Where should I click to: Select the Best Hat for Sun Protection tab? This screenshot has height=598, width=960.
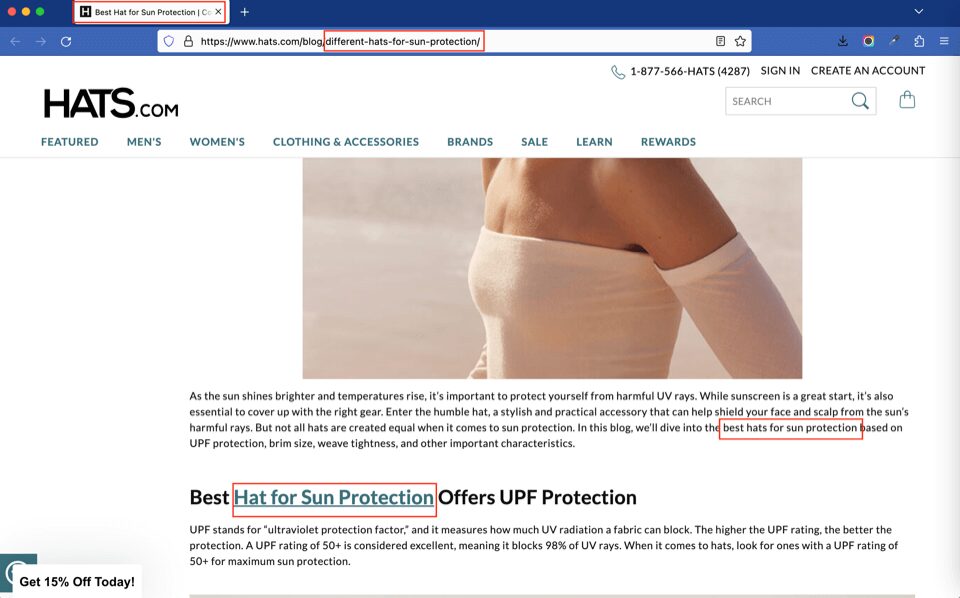tap(145, 12)
